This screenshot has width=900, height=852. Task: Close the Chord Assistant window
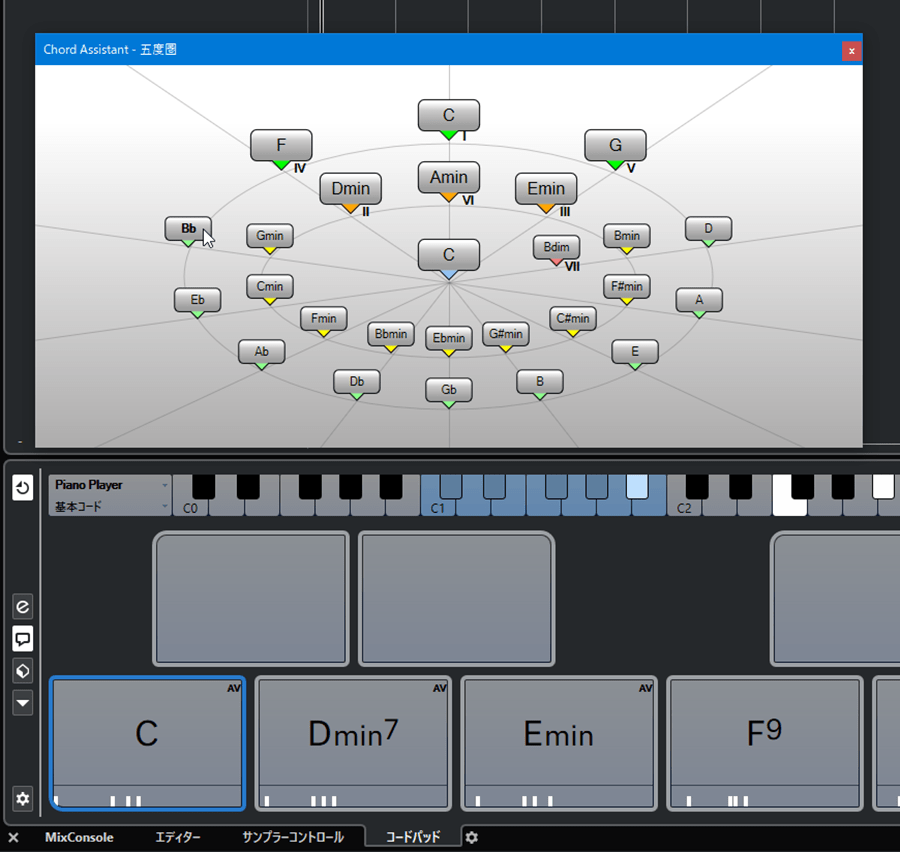[851, 51]
